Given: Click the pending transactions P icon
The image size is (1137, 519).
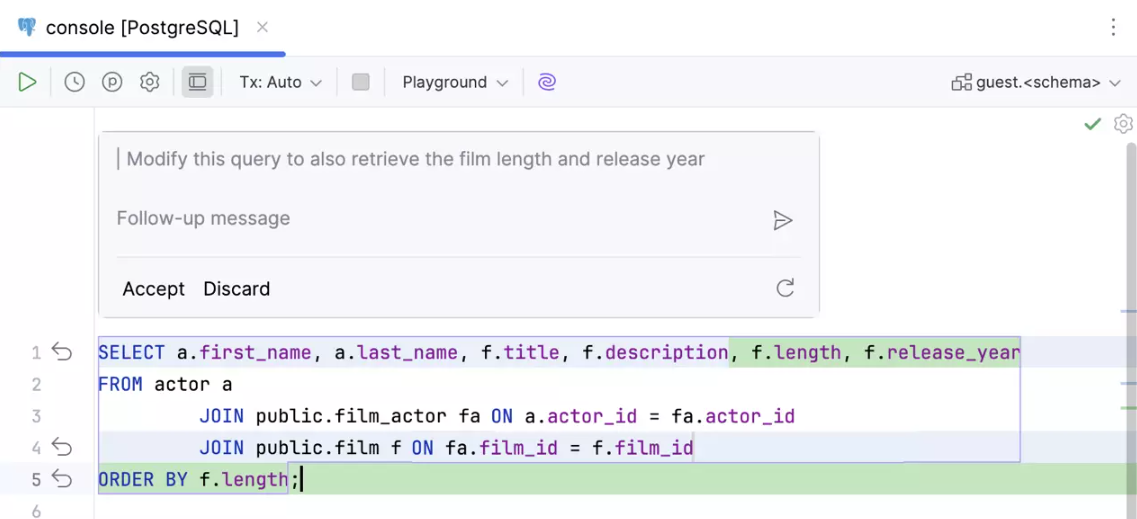Looking at the screenshot, I should pyautogui.click(x=112, y=82).
